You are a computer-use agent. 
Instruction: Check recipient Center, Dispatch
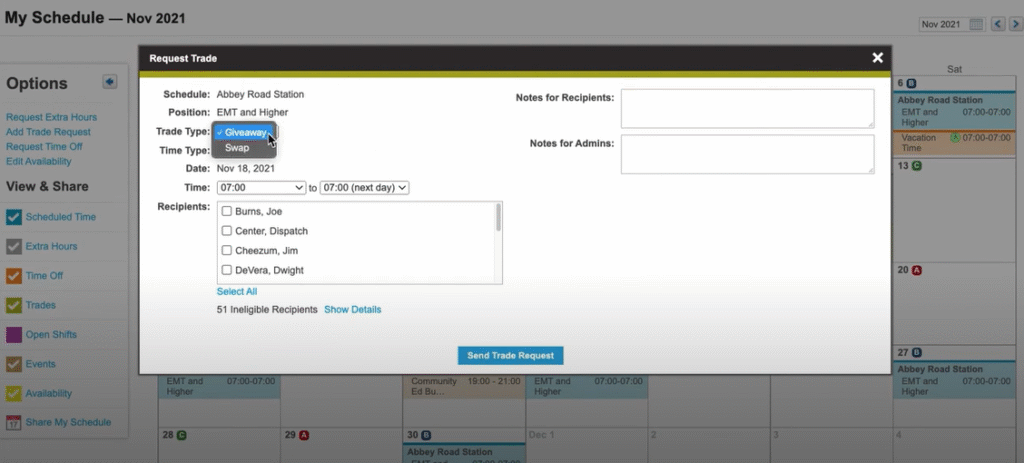[x=227, y=231]
